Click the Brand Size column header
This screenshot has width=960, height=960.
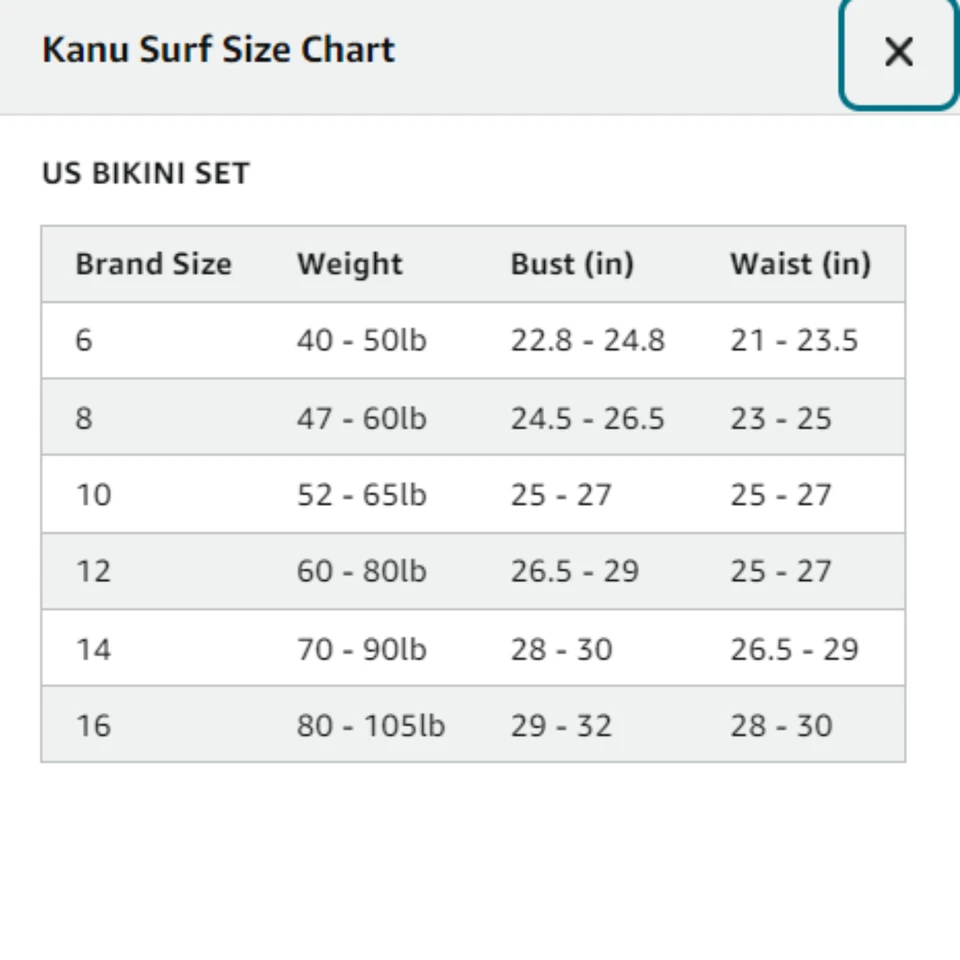153,264
